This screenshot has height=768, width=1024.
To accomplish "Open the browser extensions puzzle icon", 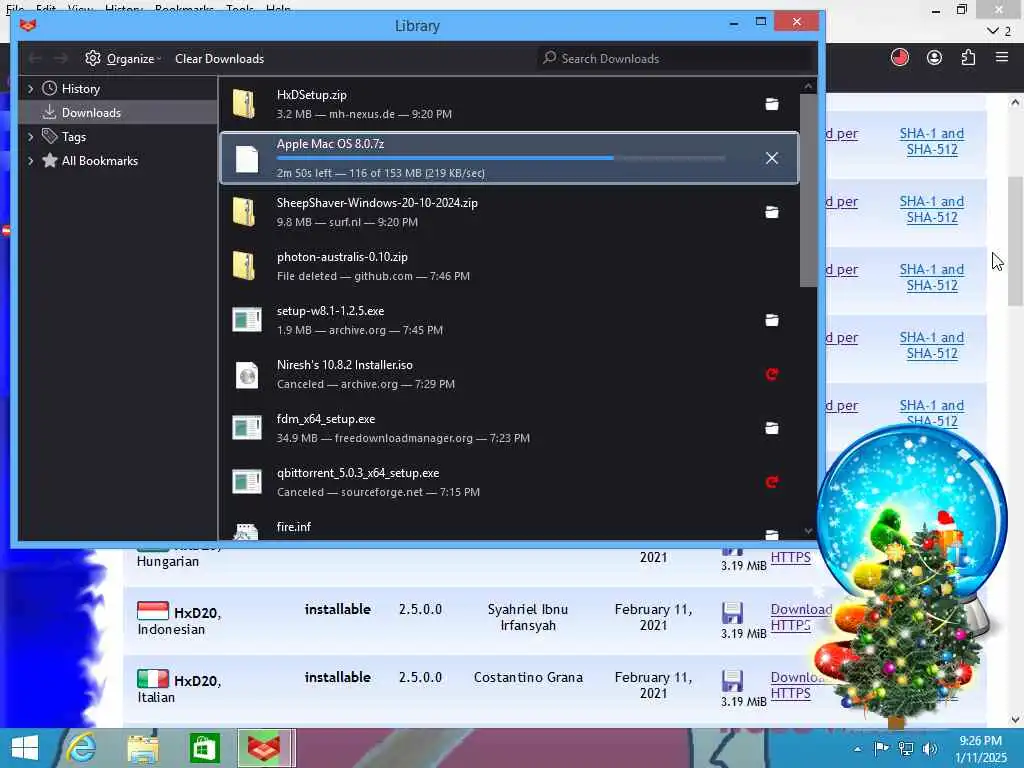I will point(968,57).
